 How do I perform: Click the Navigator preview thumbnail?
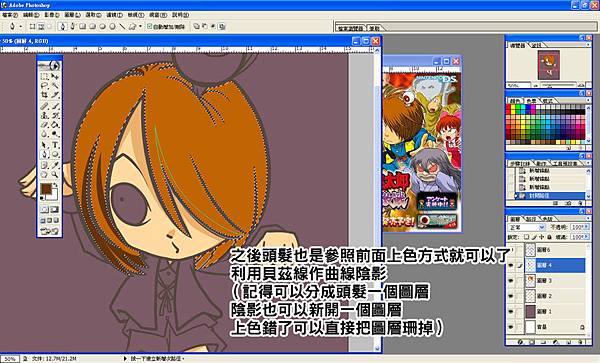(548, 64)
